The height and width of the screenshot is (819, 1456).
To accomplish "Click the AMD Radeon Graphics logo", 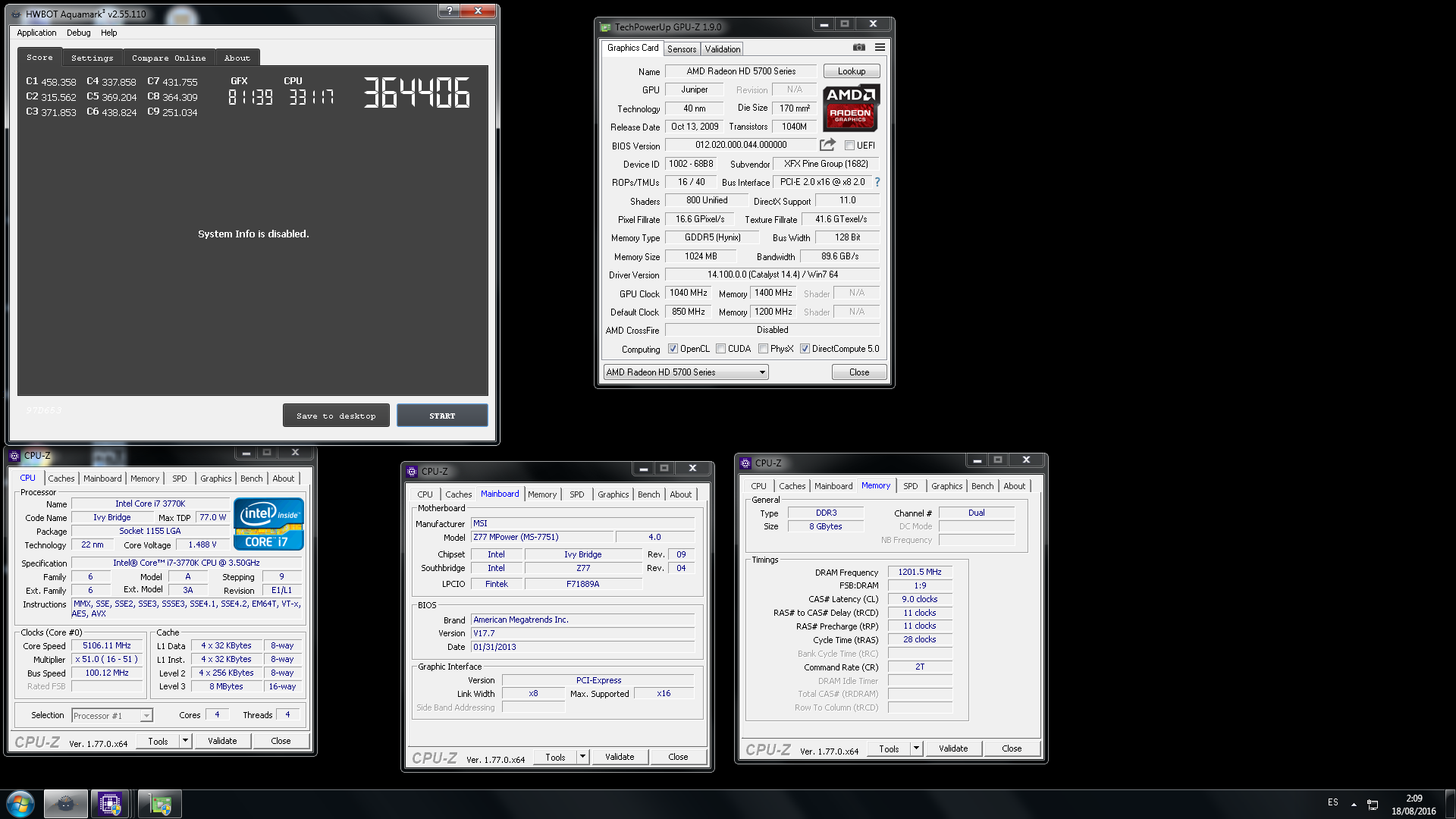I will (851, 108).
